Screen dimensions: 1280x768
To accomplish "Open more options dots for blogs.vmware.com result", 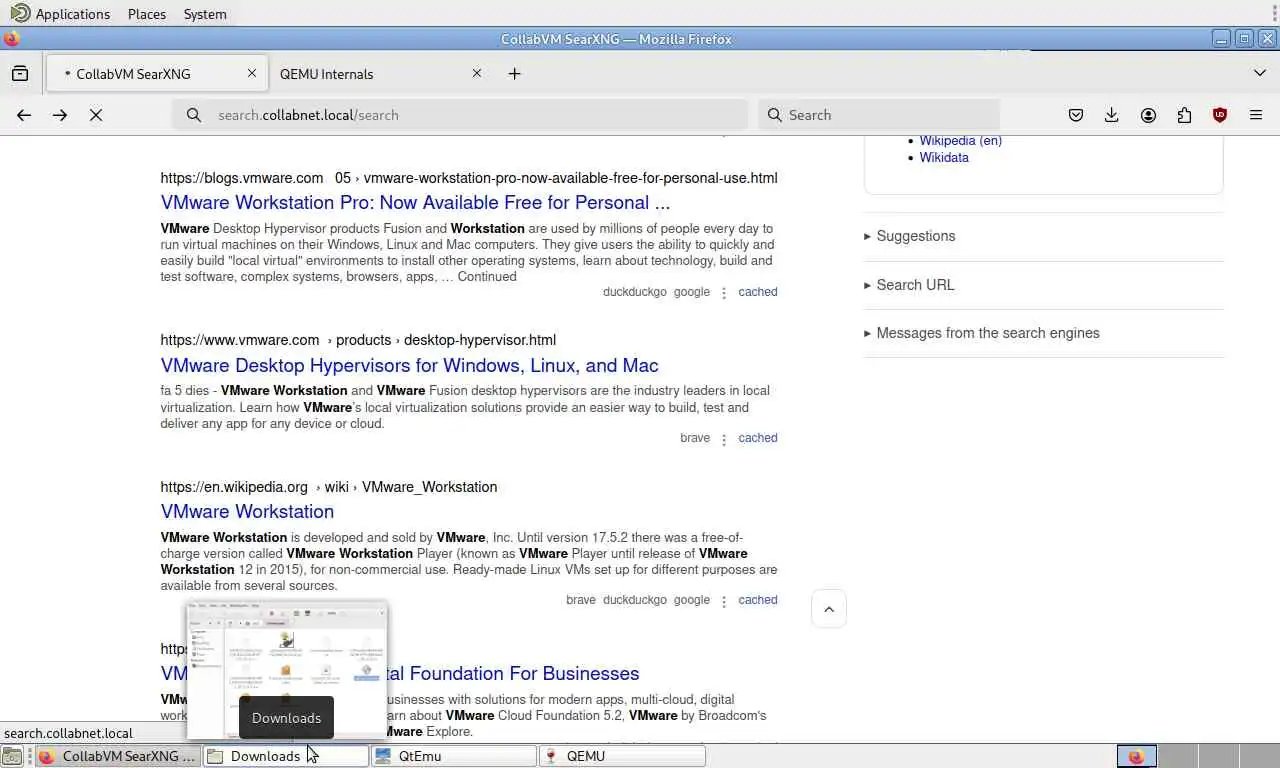I will (724, 293).
